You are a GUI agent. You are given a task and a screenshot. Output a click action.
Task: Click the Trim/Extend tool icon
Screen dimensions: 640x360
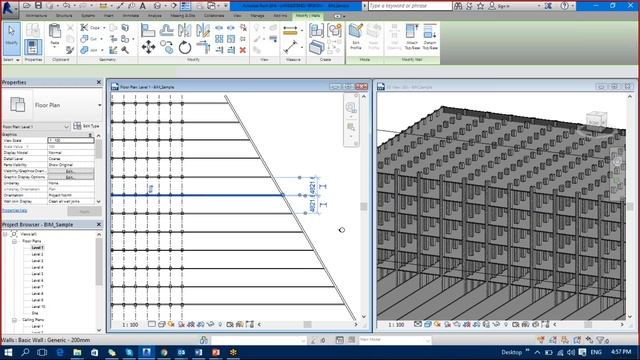click(203, 47)
